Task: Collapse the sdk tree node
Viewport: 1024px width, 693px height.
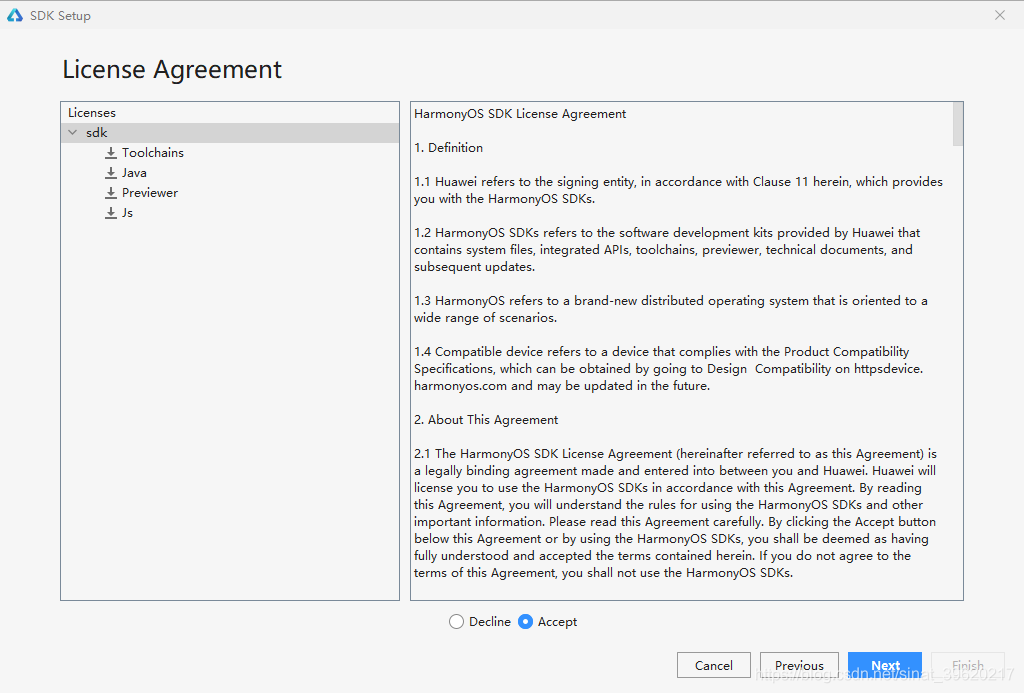Action: coord(72,133)
